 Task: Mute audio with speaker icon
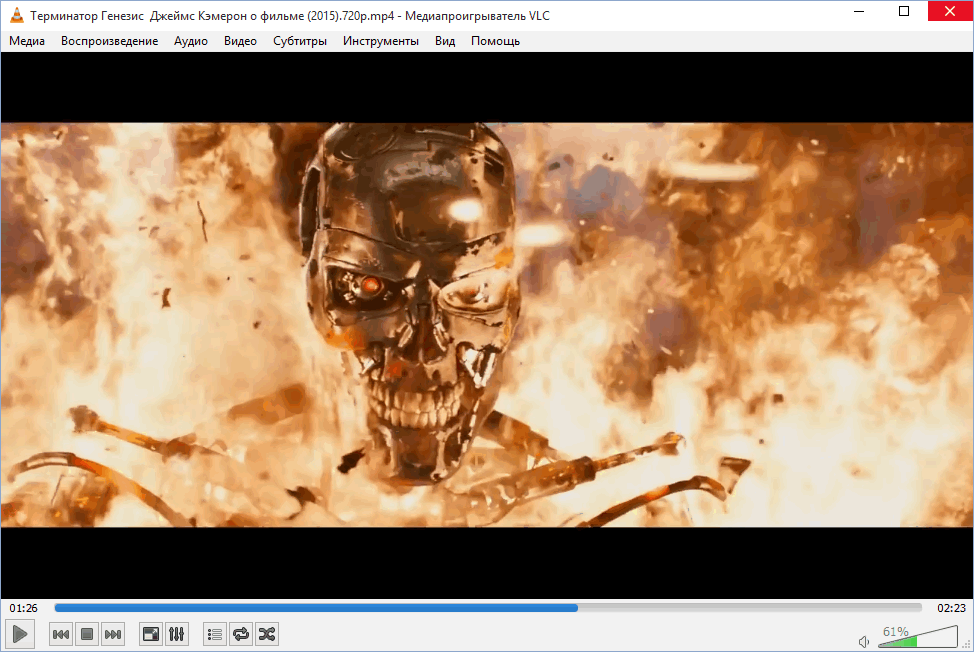coord(864,641)
